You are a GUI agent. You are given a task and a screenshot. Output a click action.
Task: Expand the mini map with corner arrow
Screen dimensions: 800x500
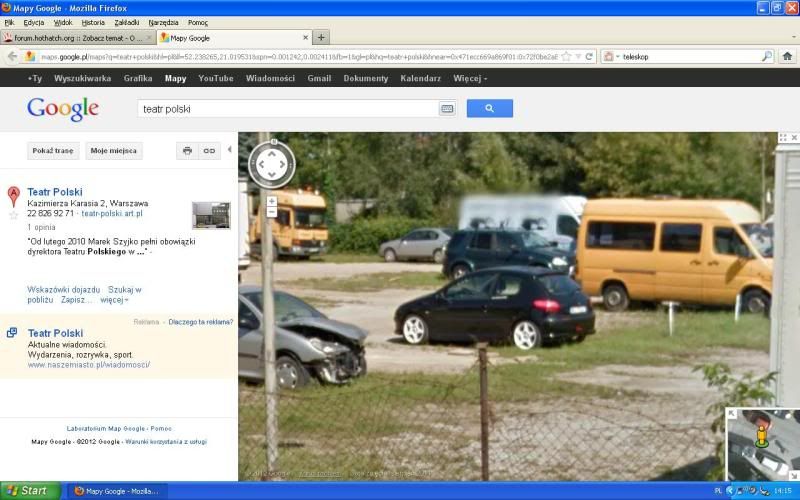[x=732, y=414]
